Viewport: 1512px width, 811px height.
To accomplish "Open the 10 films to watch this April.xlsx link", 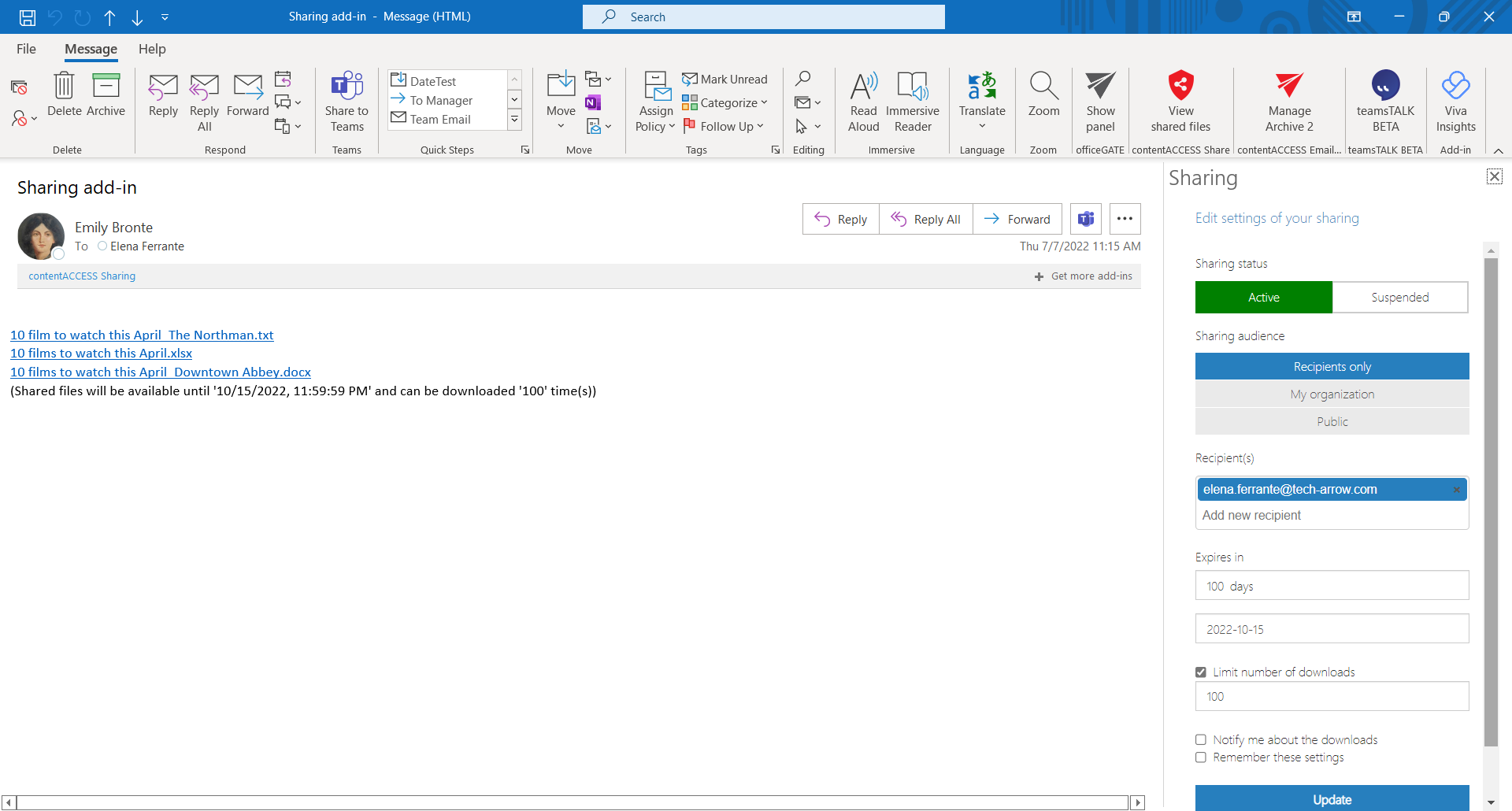I will click(101, 354).
